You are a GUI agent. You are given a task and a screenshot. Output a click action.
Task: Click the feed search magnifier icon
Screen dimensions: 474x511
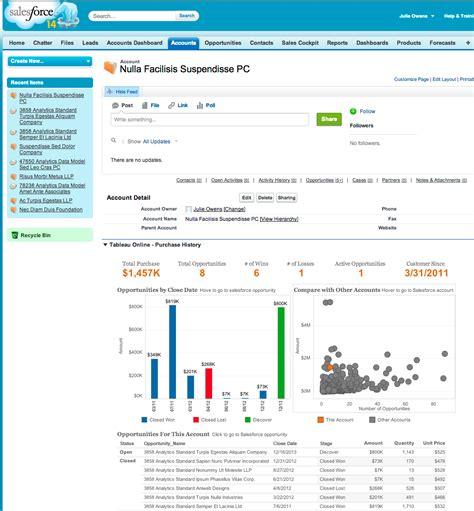pos(114,140)
